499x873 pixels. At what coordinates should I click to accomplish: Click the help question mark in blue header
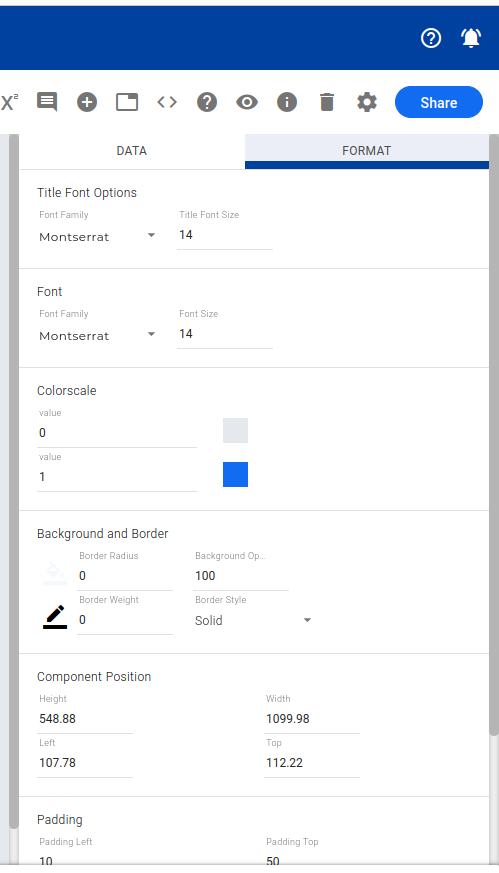pos(431,38)
